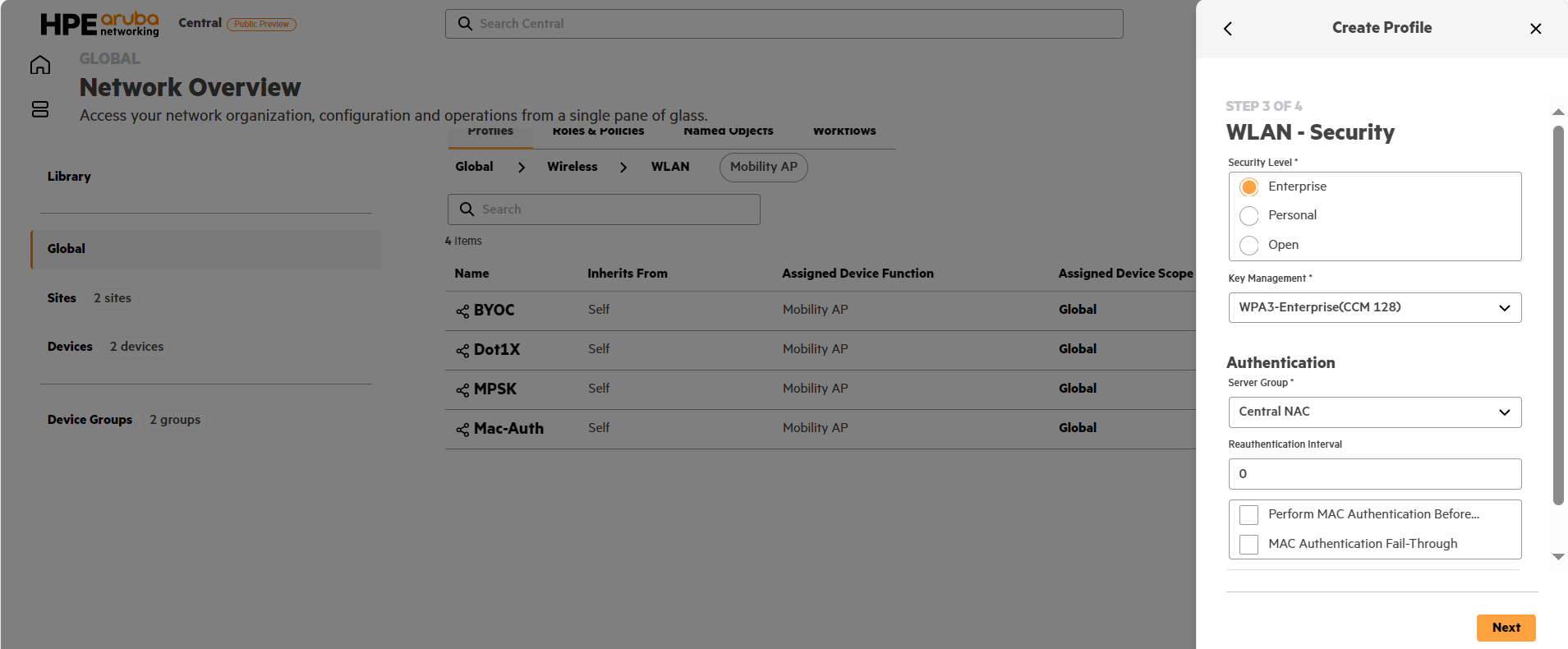The height and width of the screenshot is (649, 1568).
Task: Click the share icon next to Dot1X
Action: click(x=462, y=351)
